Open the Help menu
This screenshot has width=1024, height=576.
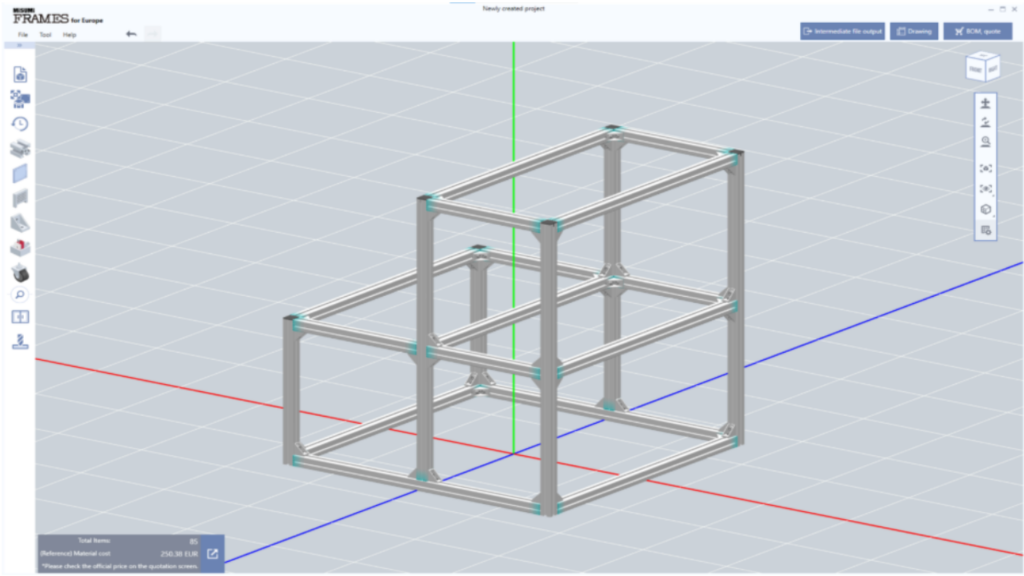tap(70, 35)
